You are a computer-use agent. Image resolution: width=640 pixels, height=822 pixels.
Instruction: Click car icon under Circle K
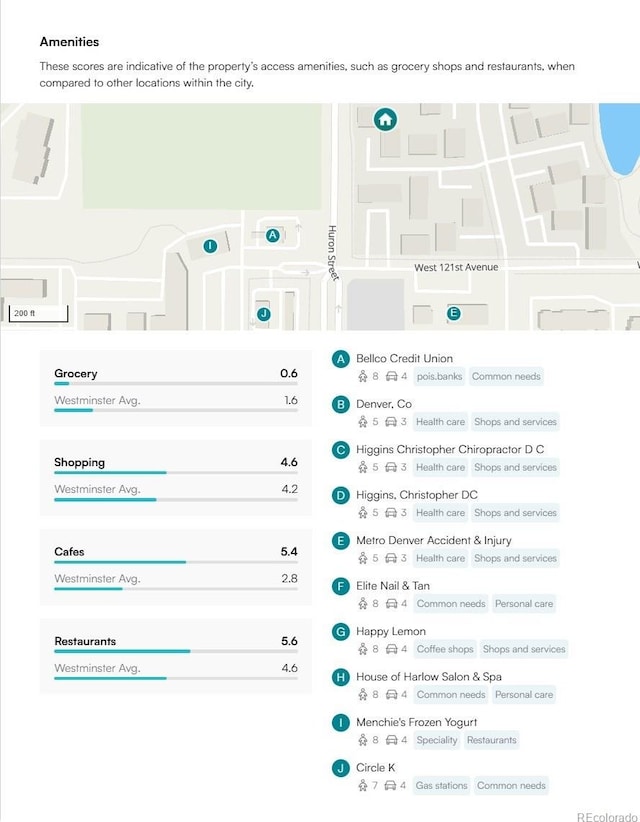390,785
